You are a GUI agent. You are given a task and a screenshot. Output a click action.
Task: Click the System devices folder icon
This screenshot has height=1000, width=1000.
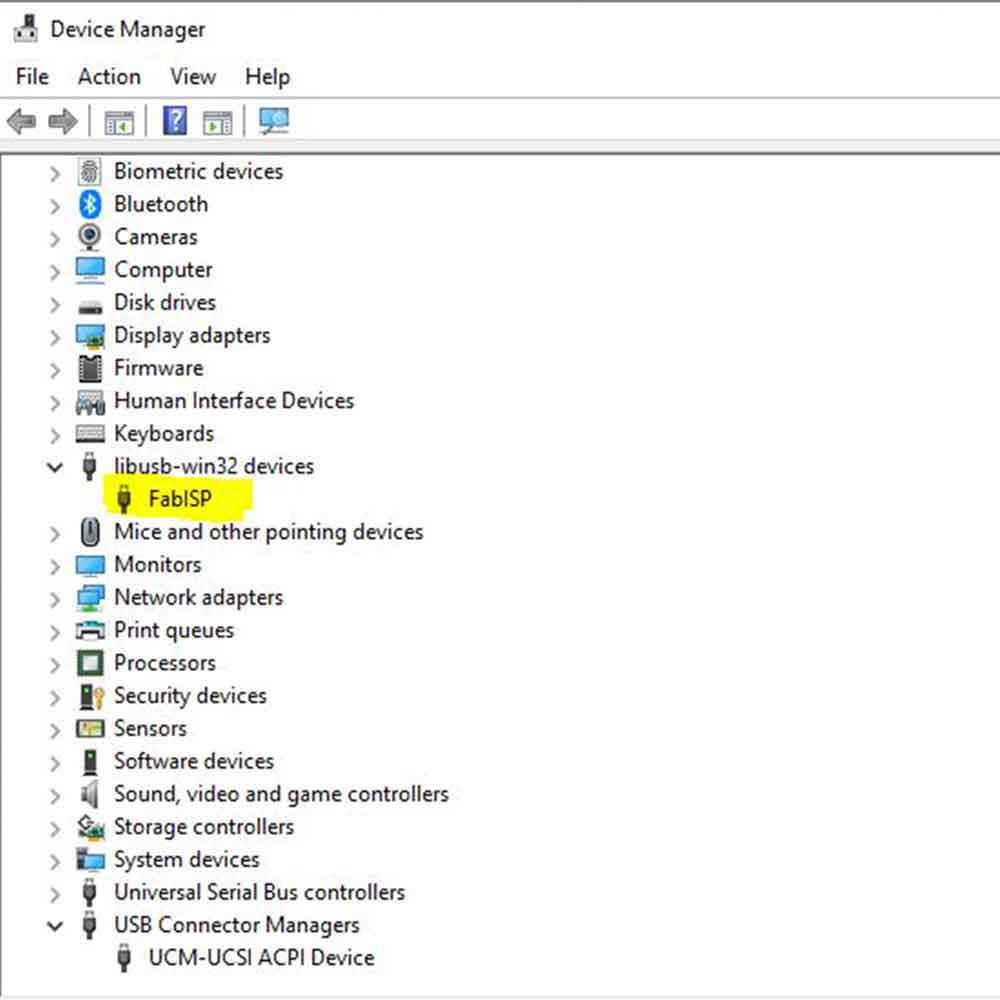point(90,860)
